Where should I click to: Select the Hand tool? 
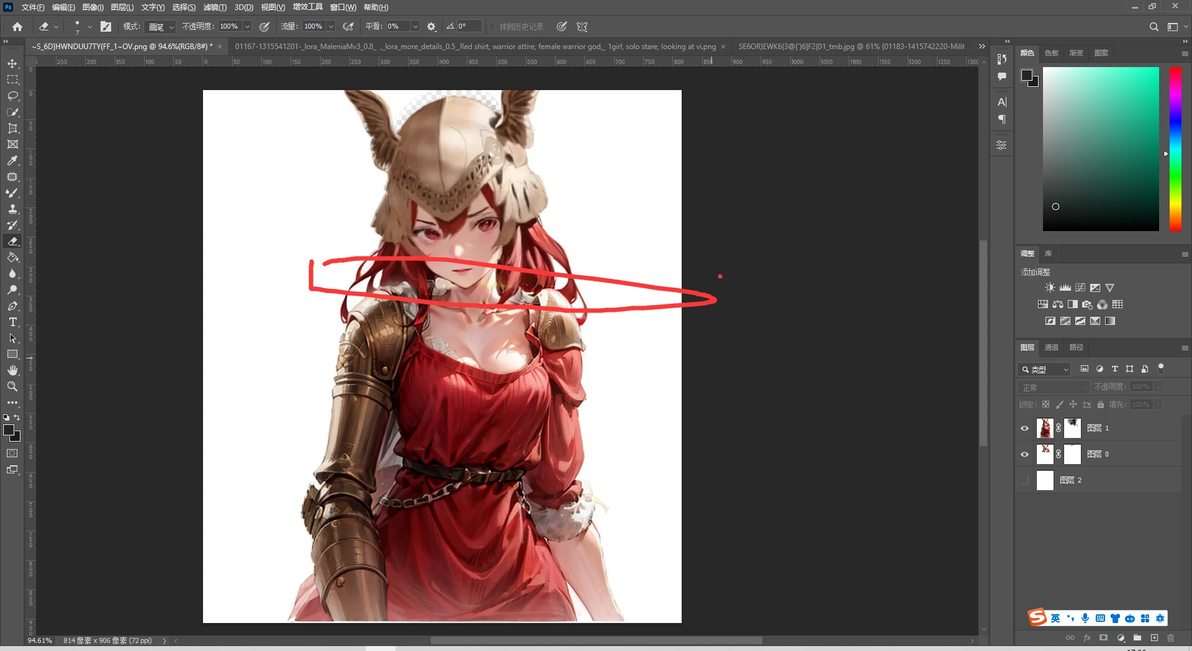[x=12, y=370]
